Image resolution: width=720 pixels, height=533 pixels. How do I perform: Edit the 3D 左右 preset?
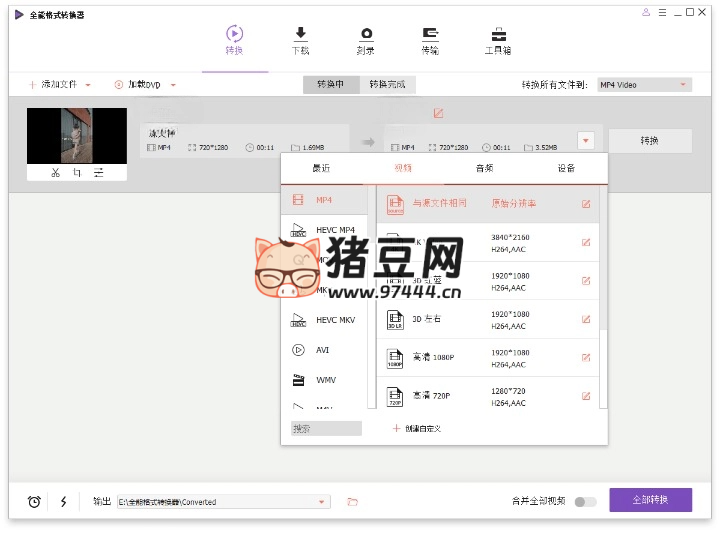coord(586,319)
